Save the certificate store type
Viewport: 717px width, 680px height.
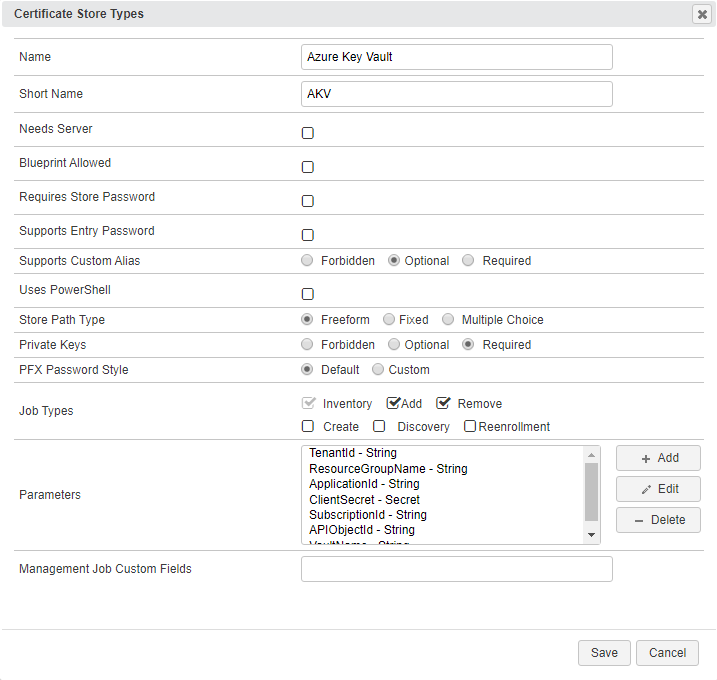[604, 653]
